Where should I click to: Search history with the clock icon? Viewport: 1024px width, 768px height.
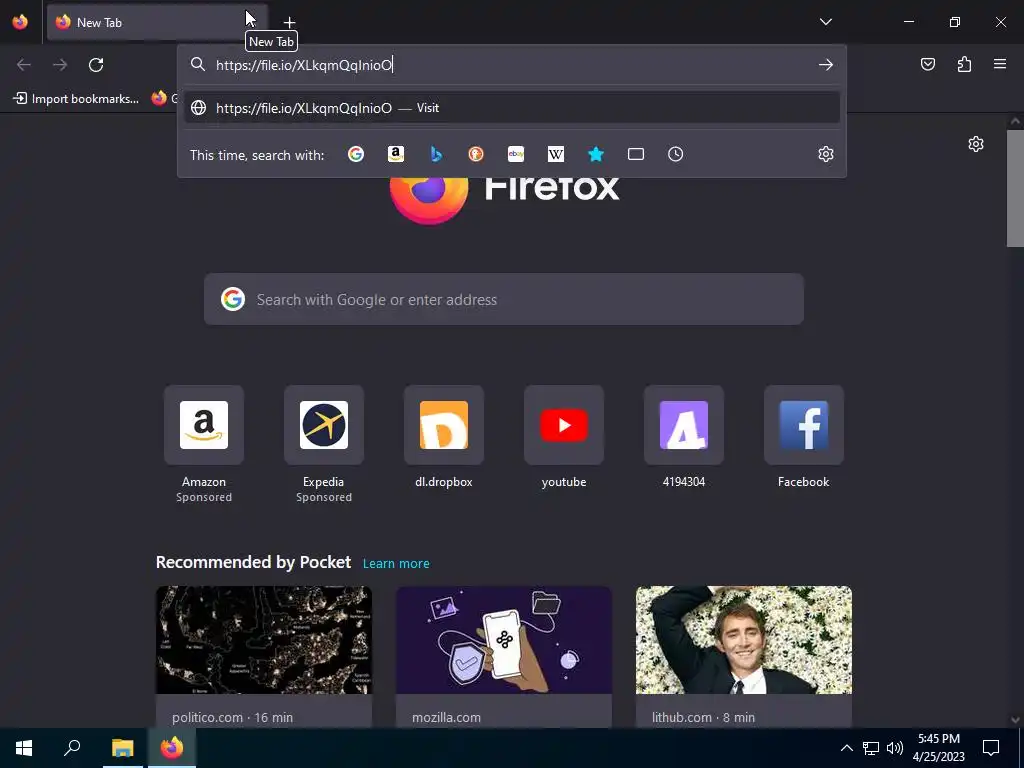pos(675,154)
